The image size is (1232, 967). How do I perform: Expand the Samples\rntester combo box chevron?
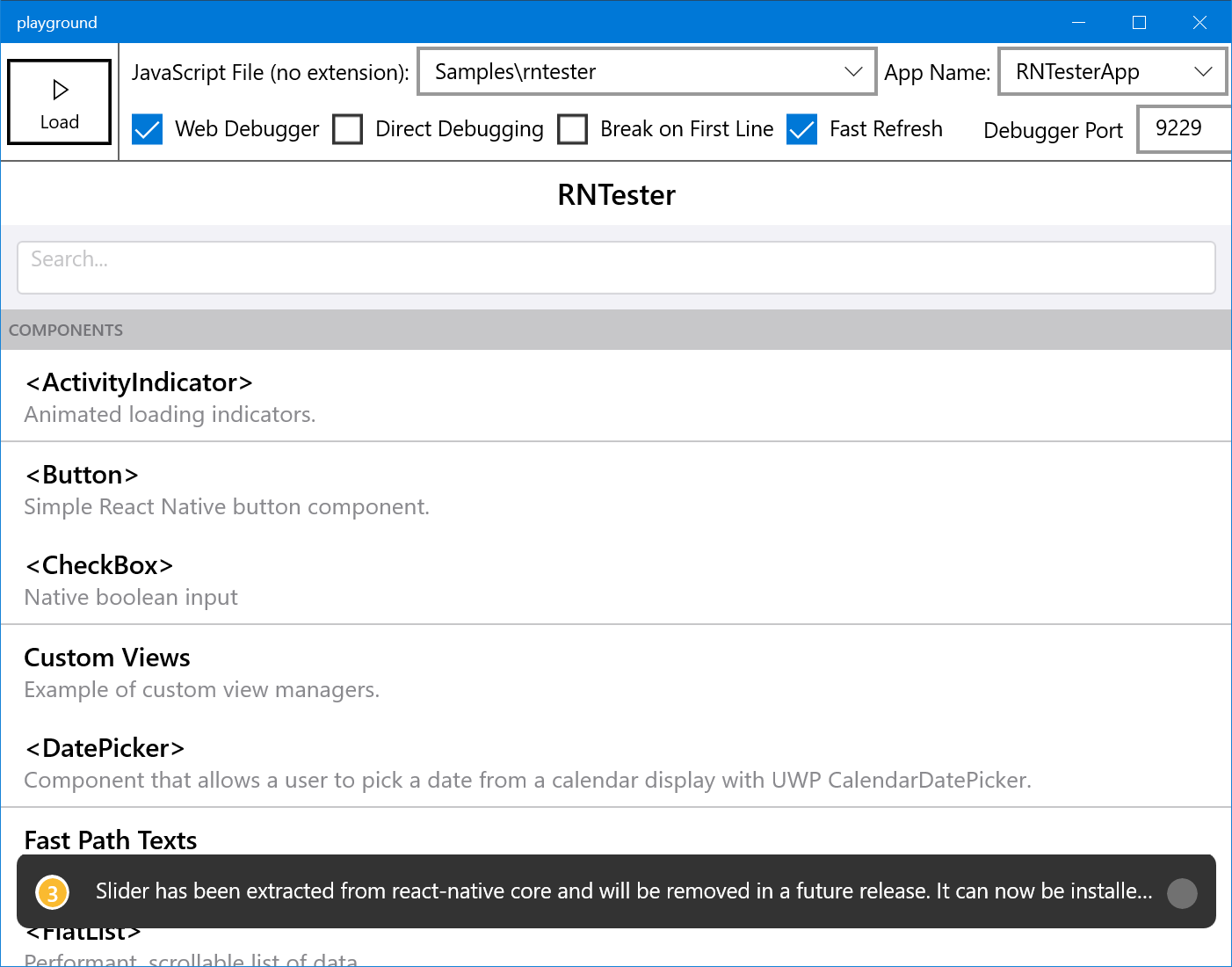click(852, 71)
